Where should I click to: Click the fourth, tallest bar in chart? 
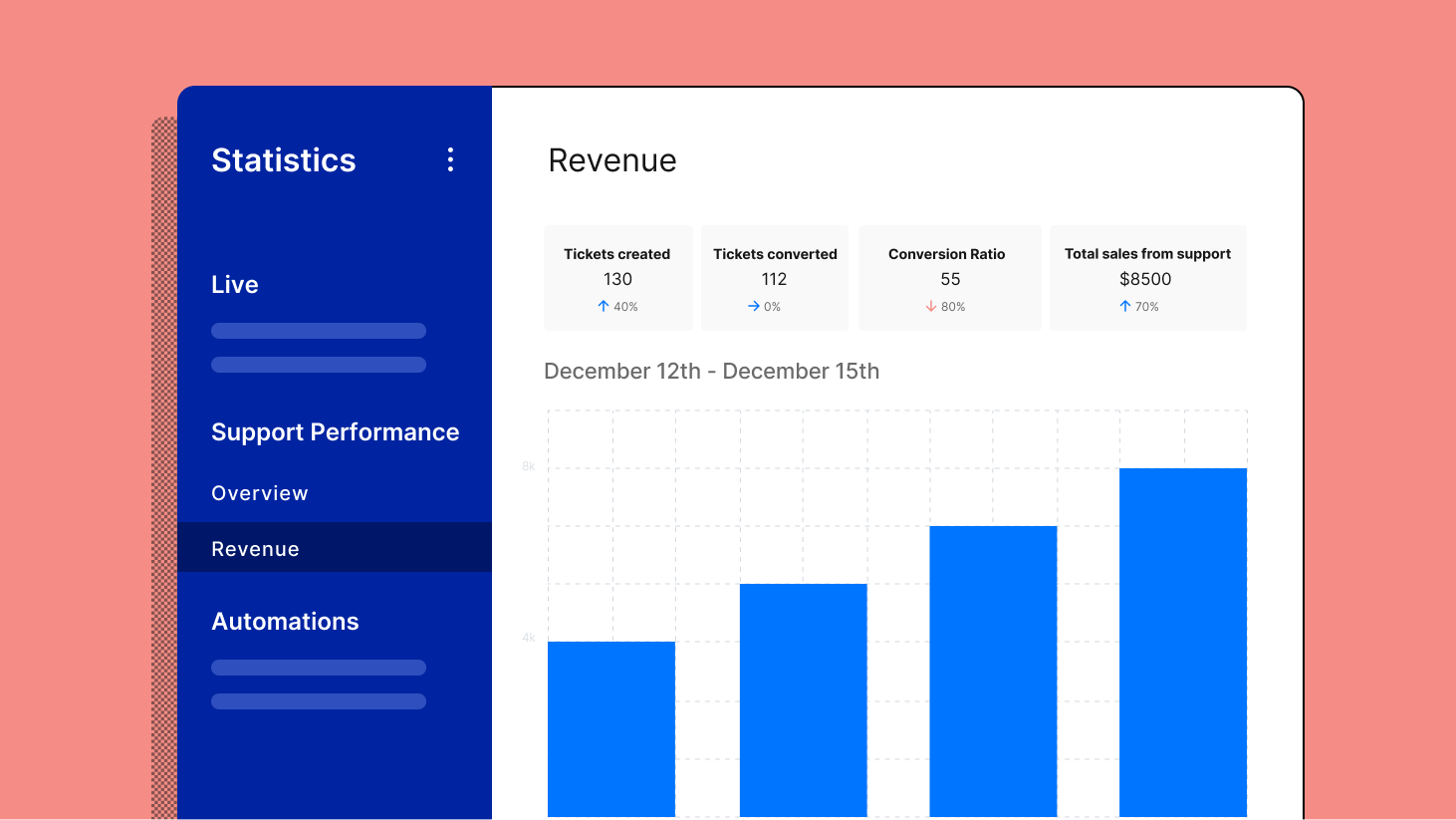(x=1183, y=643)
